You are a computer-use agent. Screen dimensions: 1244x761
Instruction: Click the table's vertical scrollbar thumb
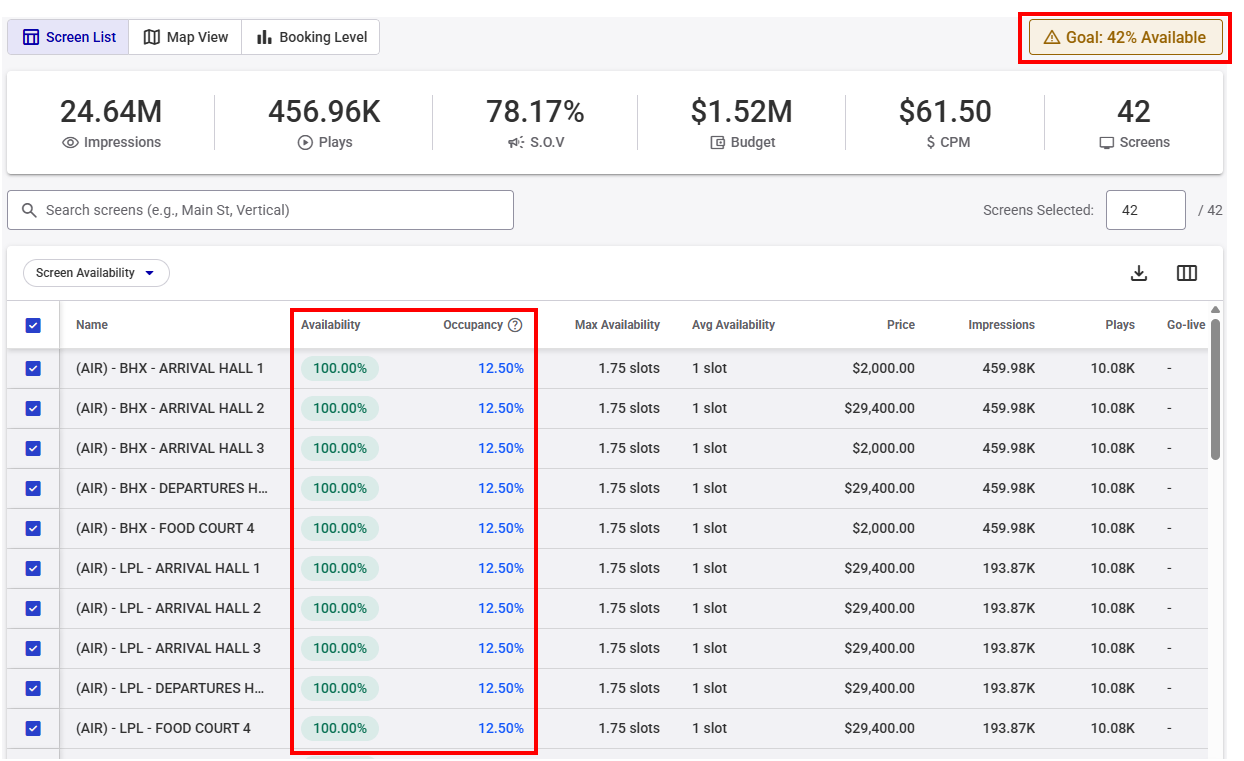tap(1215, 389)
